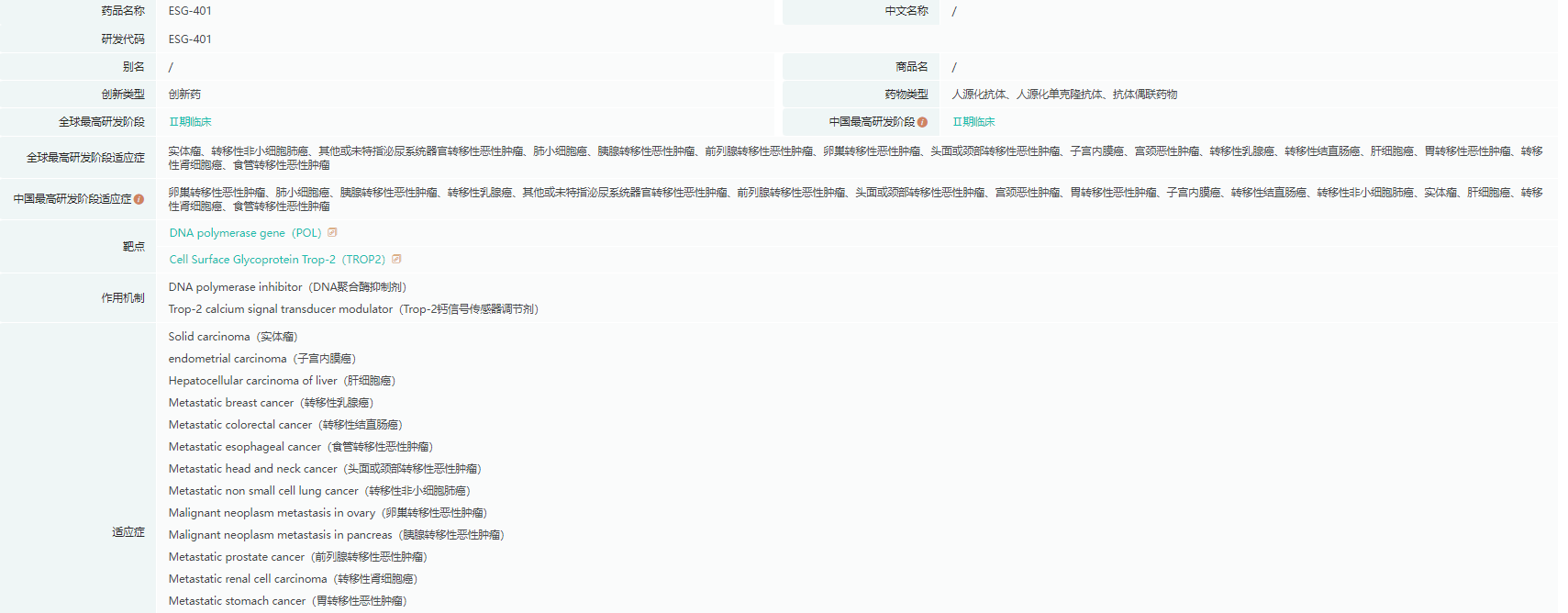Click the 研发代码 field label
This screenshot has width=1568, height=613.
123,39
